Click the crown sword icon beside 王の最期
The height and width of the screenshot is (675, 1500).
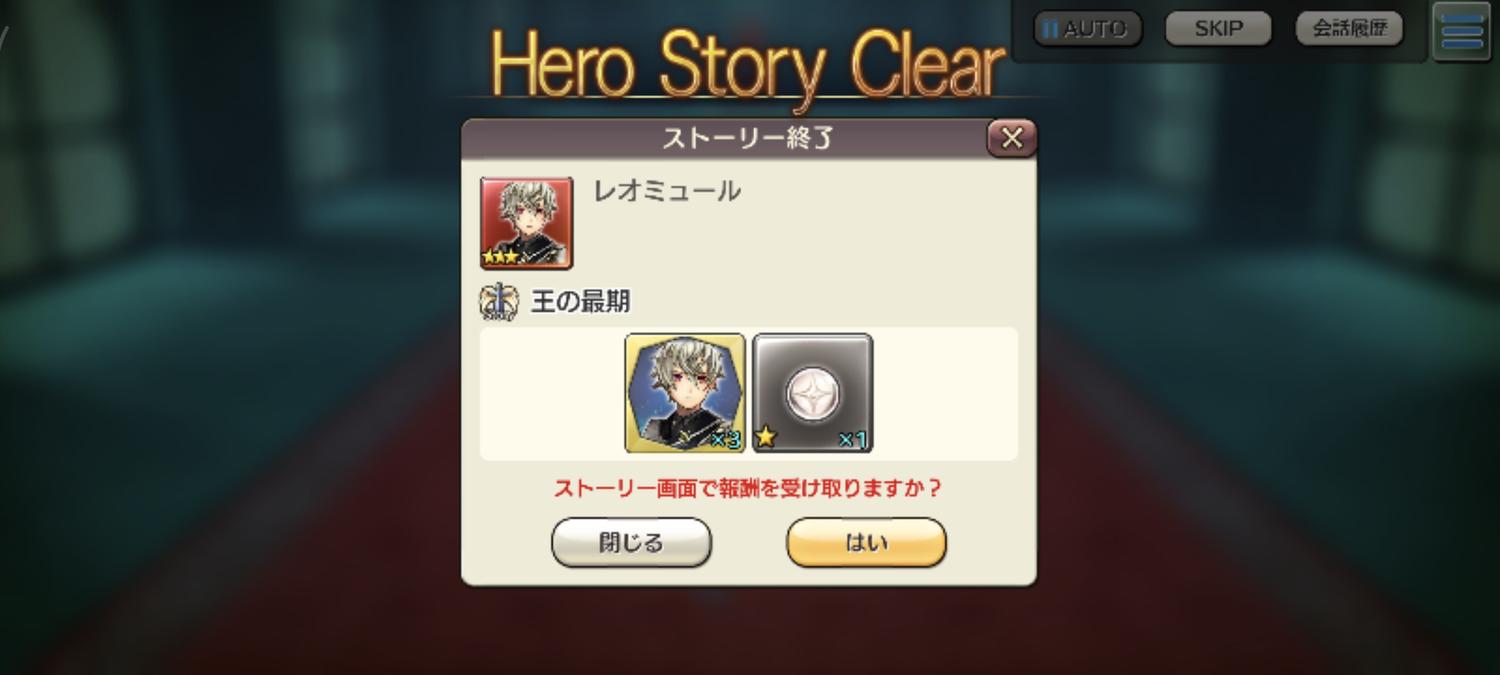(499, 302)
